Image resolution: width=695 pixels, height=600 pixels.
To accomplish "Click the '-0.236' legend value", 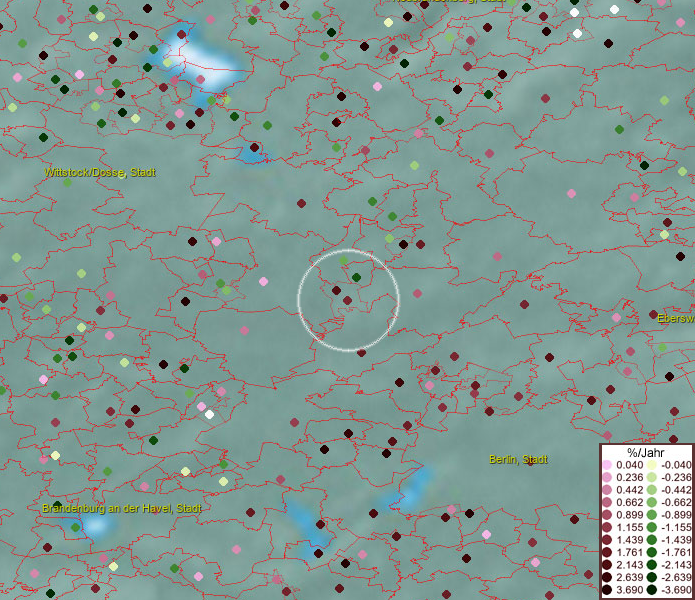I will (x=676, y=477).
